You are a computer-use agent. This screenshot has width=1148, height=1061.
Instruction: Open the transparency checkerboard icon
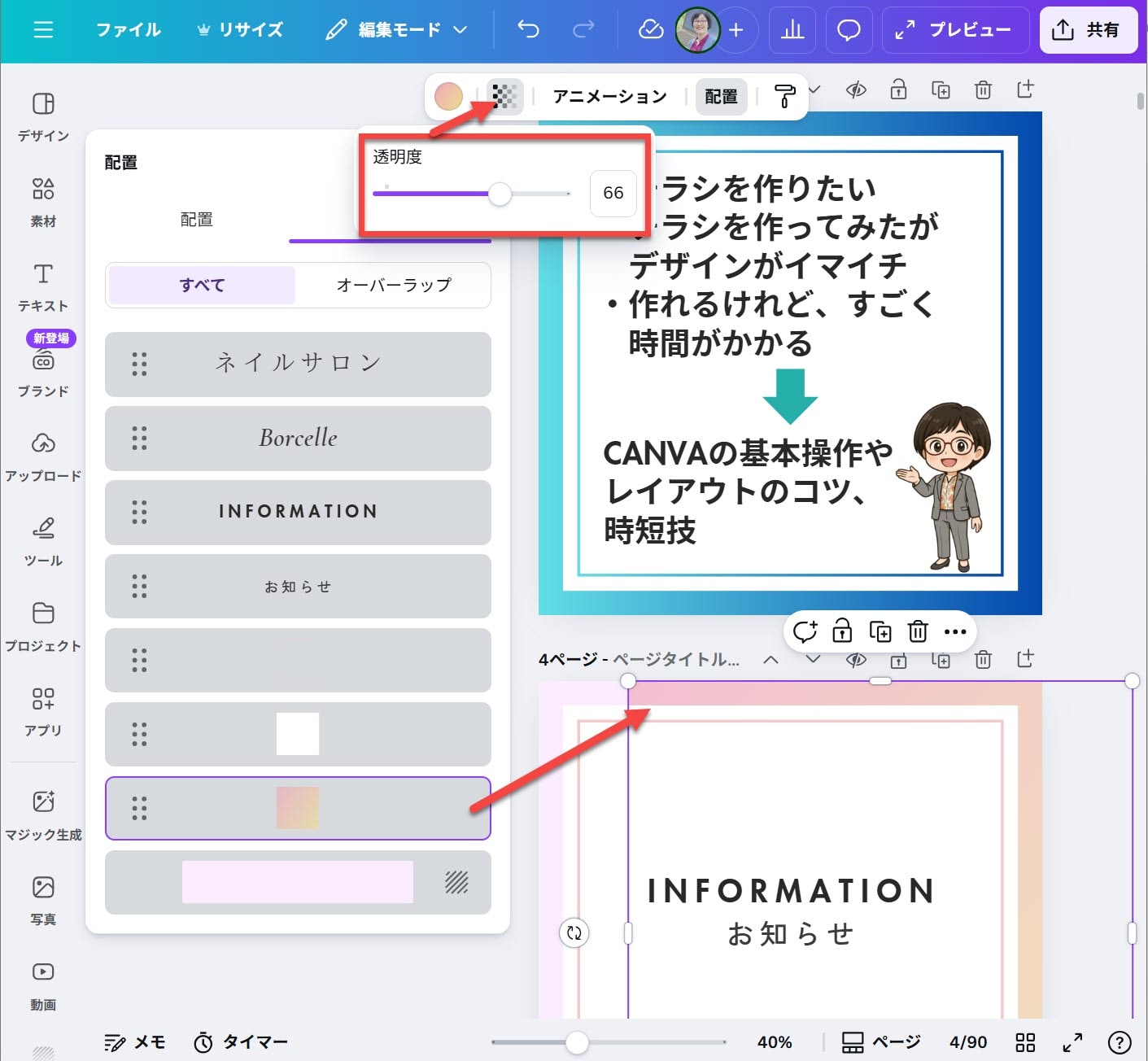(x=504, y=96)
